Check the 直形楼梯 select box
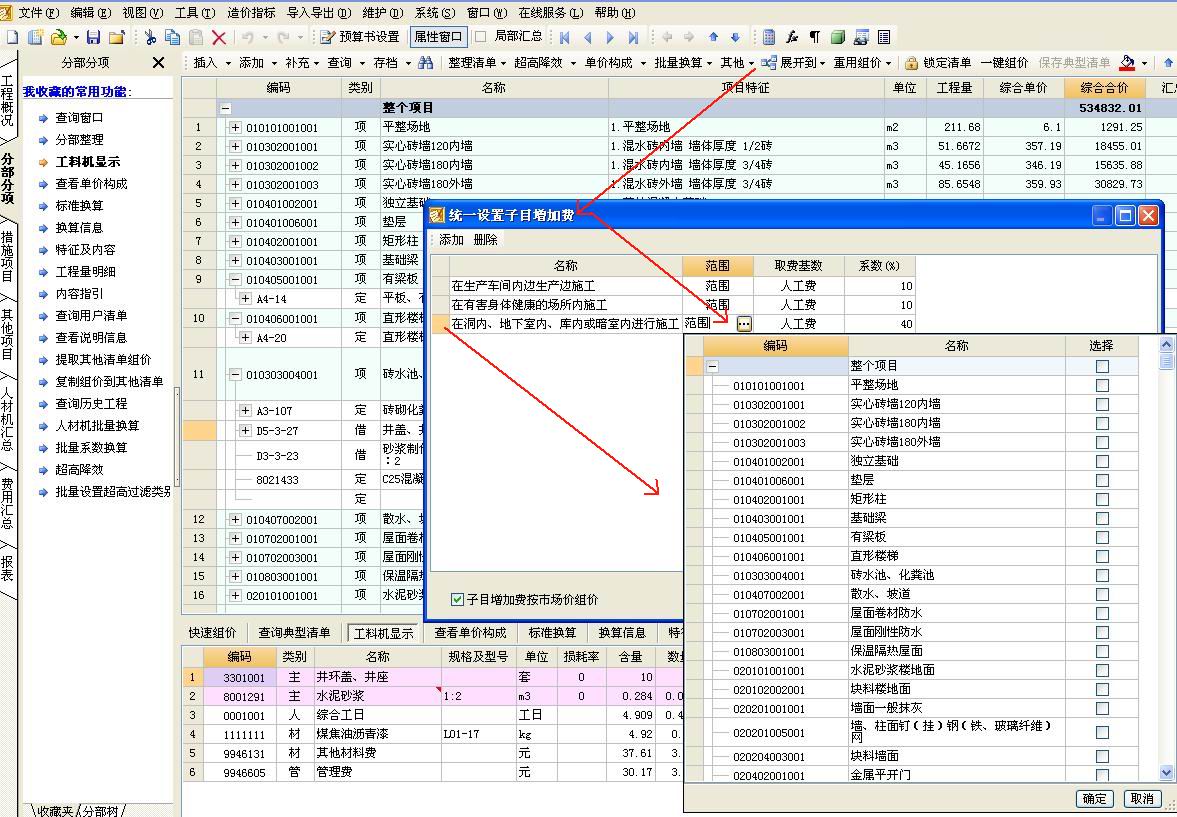The image size is (1177, 817). (1102, 556)
